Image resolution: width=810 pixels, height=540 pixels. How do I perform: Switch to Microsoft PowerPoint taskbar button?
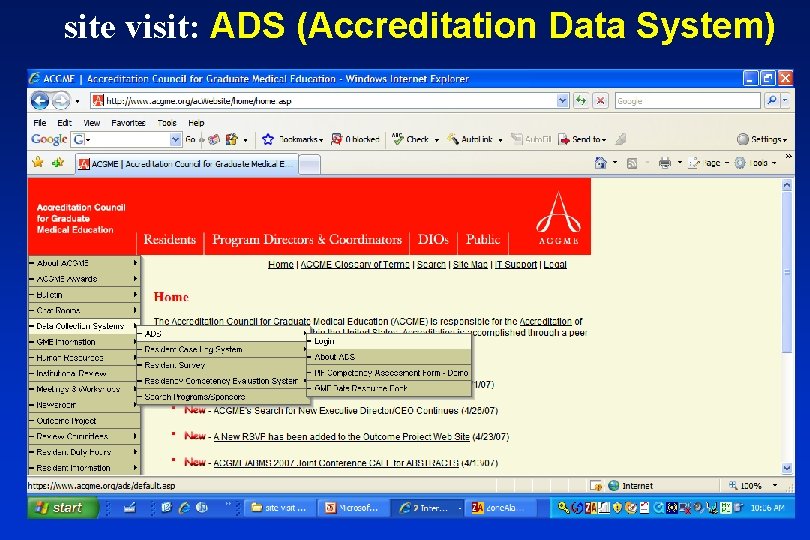tap(353, 508)
